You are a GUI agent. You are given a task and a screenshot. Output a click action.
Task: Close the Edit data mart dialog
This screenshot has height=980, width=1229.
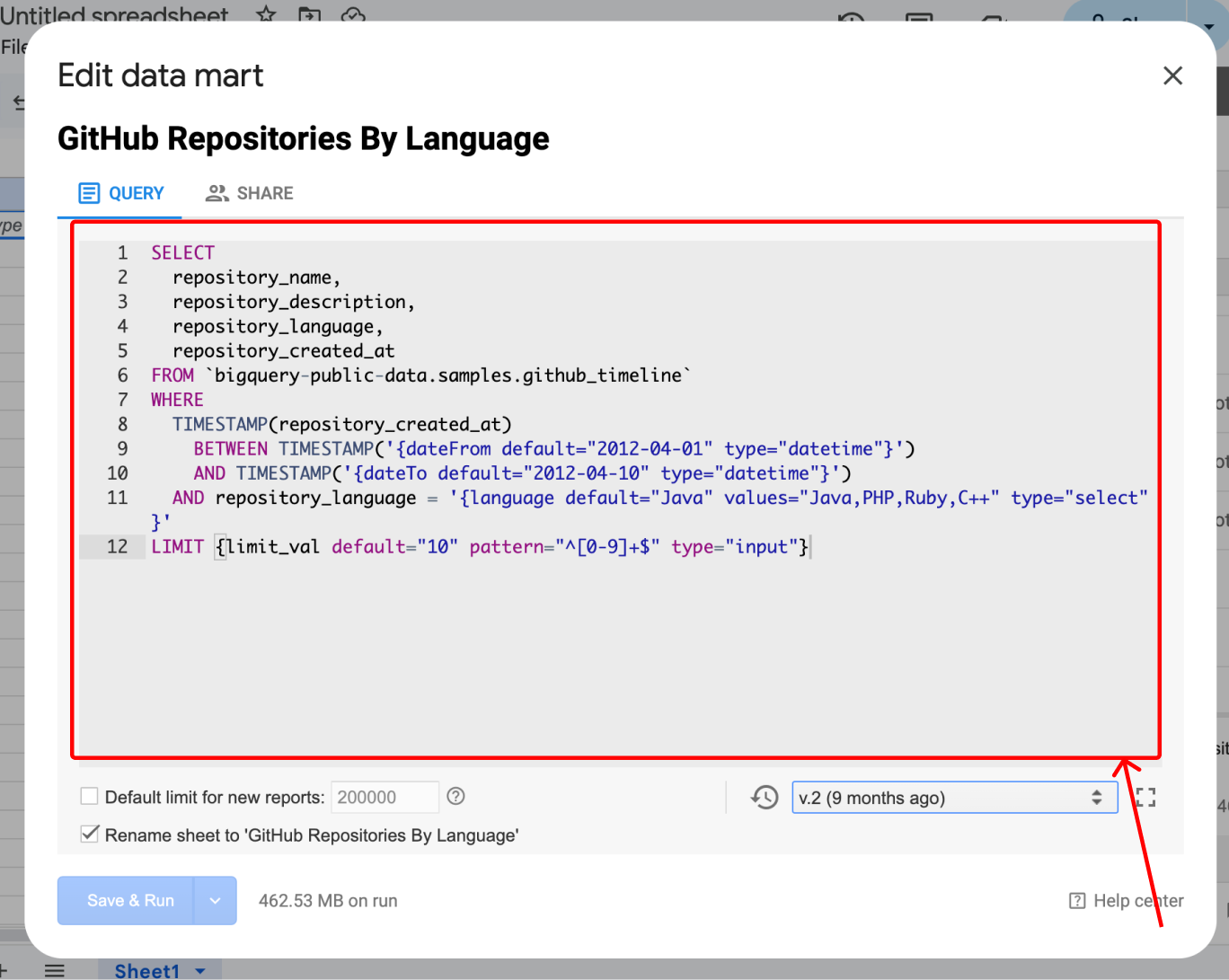(1172, 75)
